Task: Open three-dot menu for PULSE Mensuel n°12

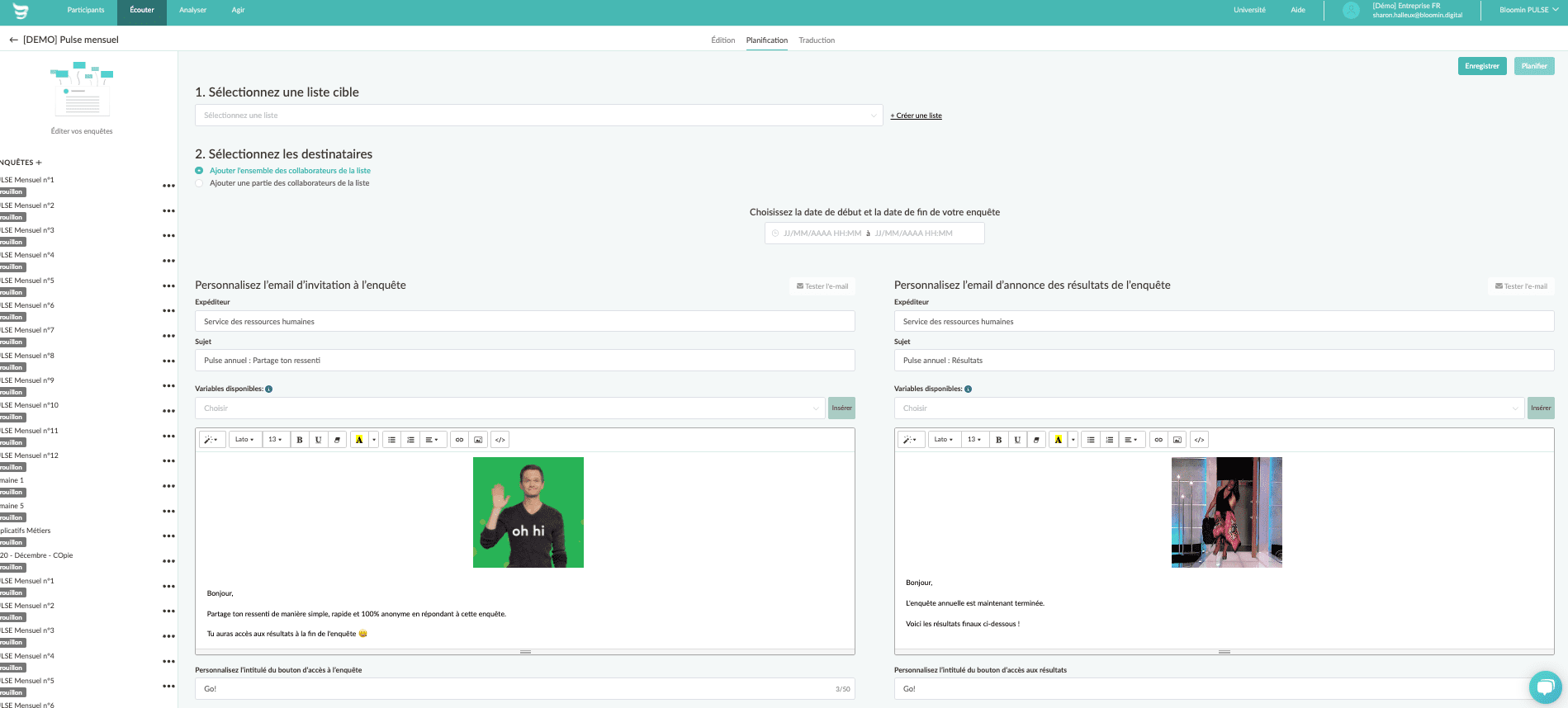Action: click(168, 461)
